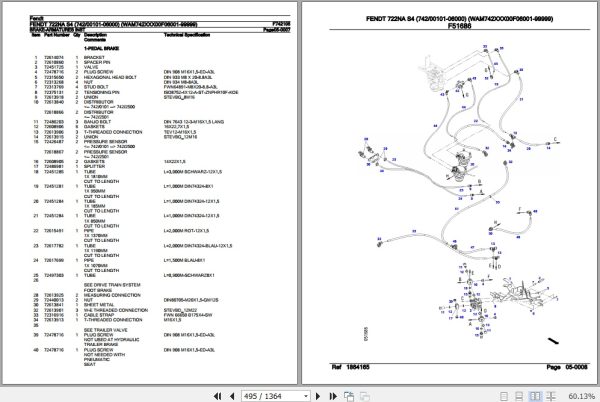Switch to single page view

pos(504,396)
